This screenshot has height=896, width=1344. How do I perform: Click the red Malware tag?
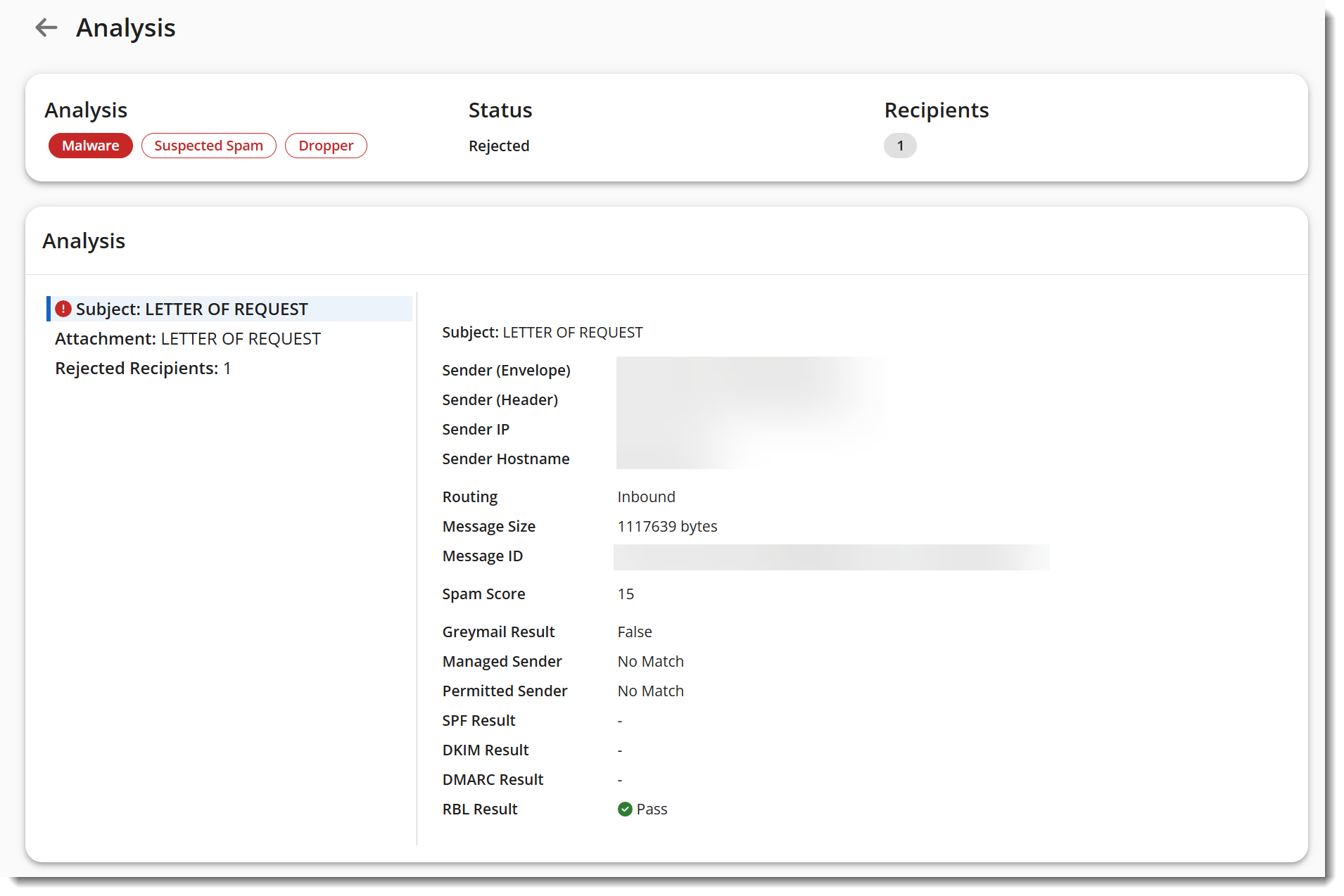(x=90, y=146)
